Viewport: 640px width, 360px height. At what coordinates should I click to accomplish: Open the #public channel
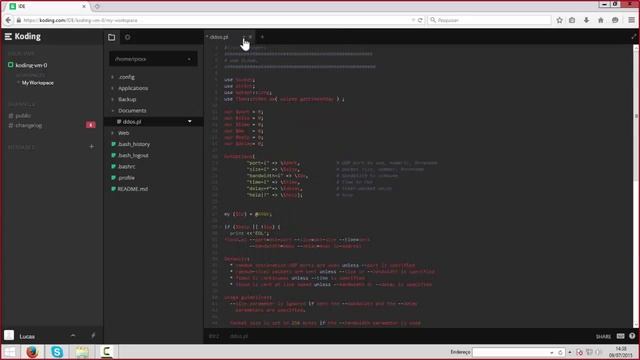23,116
